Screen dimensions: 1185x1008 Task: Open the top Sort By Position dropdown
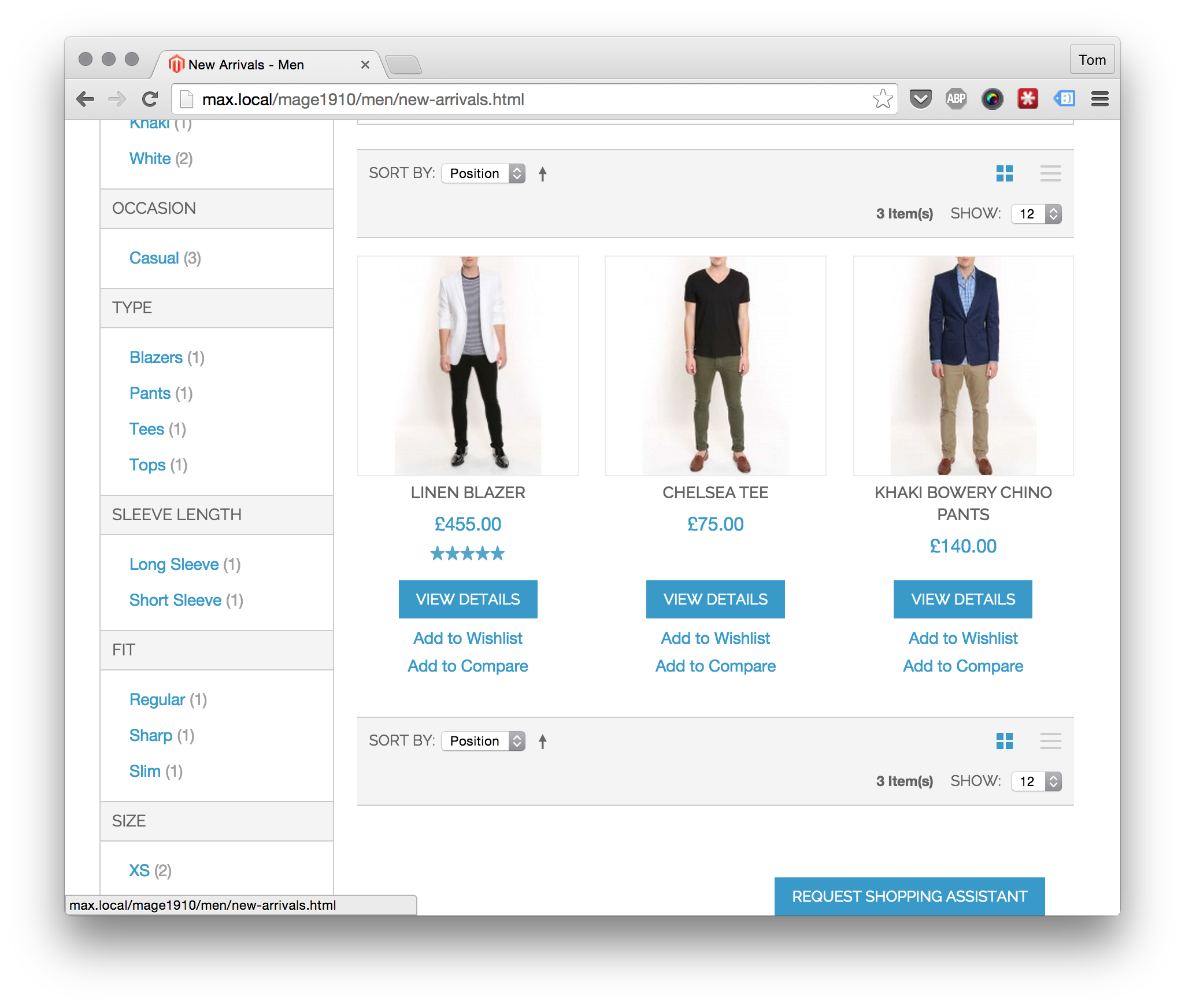point(483,173)
